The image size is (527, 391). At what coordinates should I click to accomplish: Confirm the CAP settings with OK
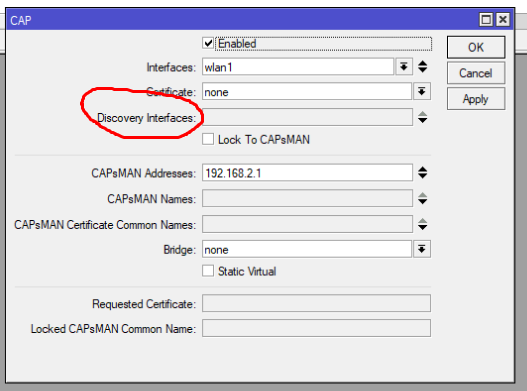coord(476,47)
